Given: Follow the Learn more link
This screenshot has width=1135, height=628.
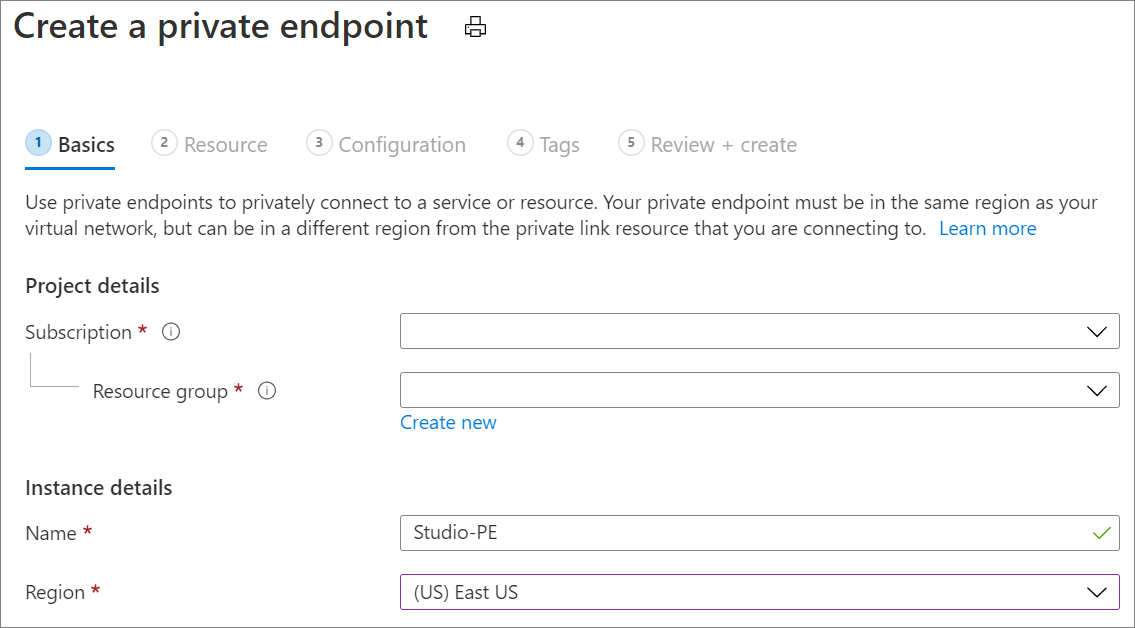Looking at the screenshot, I should tap(987, 229).
